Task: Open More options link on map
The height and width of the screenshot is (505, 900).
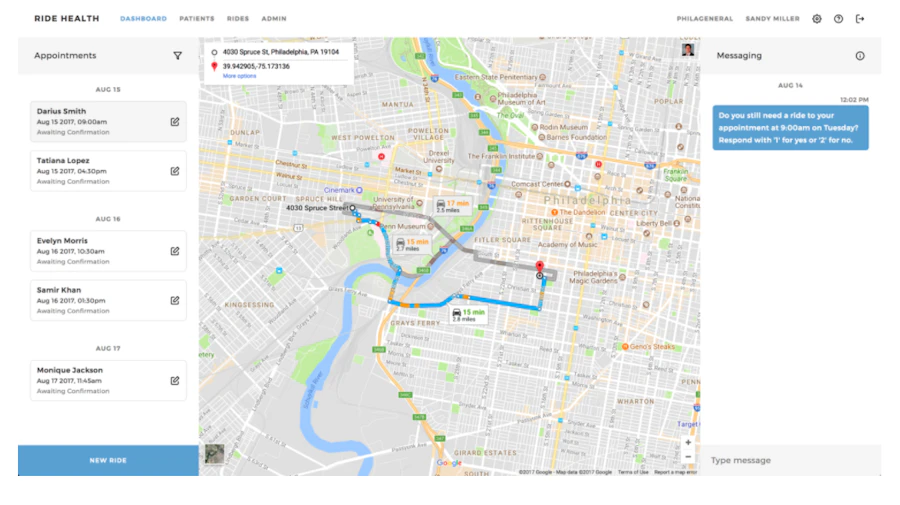Action: [239, 76]
